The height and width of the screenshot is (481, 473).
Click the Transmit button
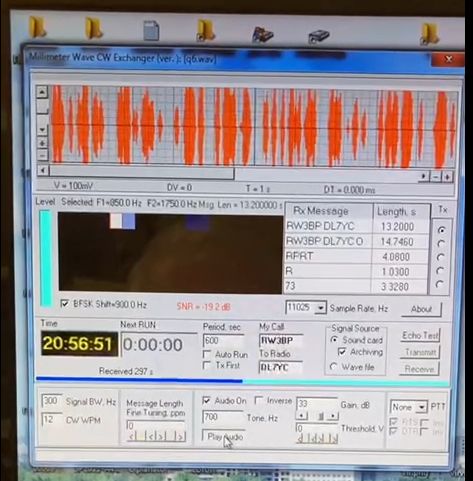420,352
